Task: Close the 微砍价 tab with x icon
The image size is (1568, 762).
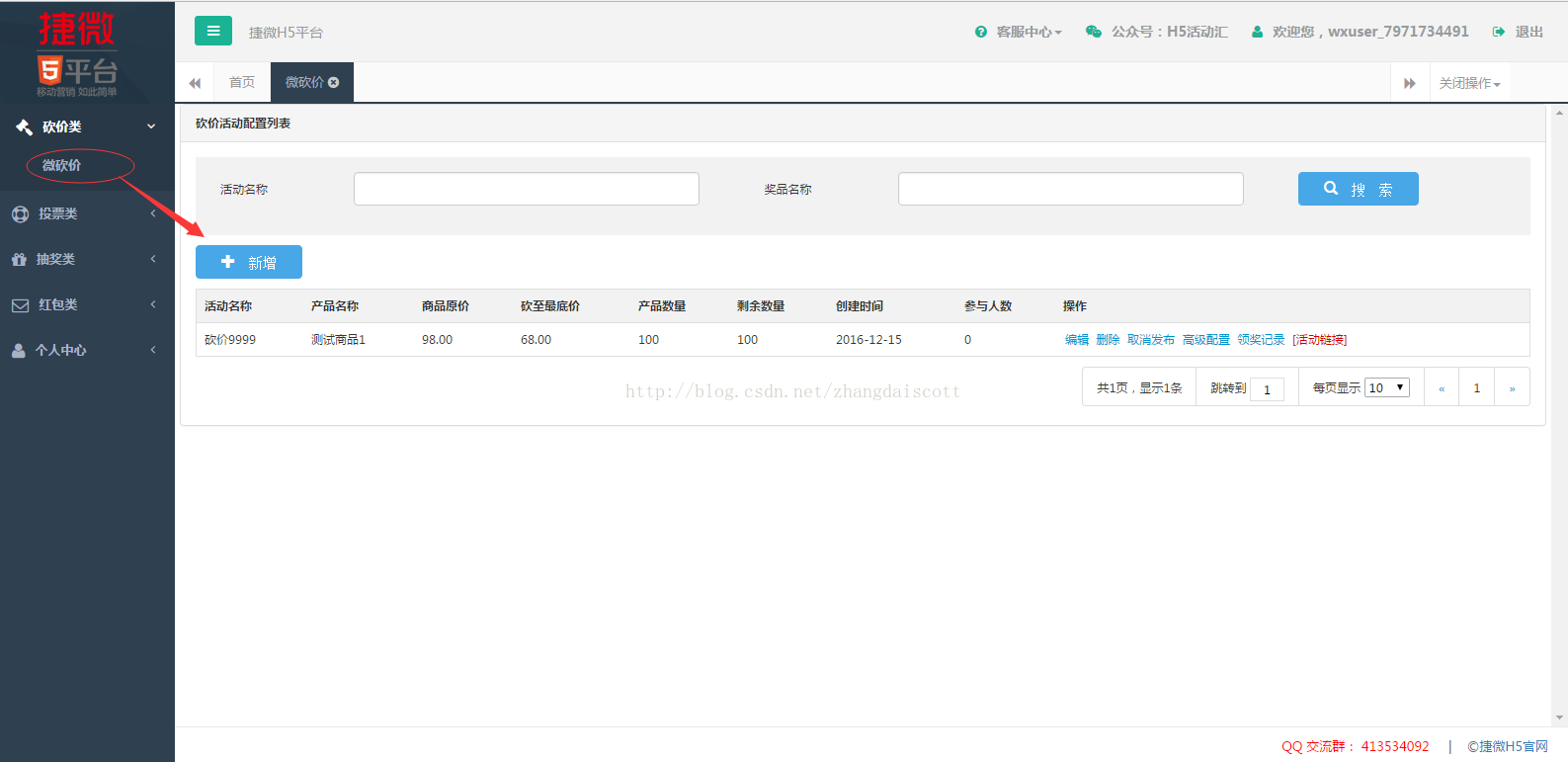Action: tap(334, 82)
